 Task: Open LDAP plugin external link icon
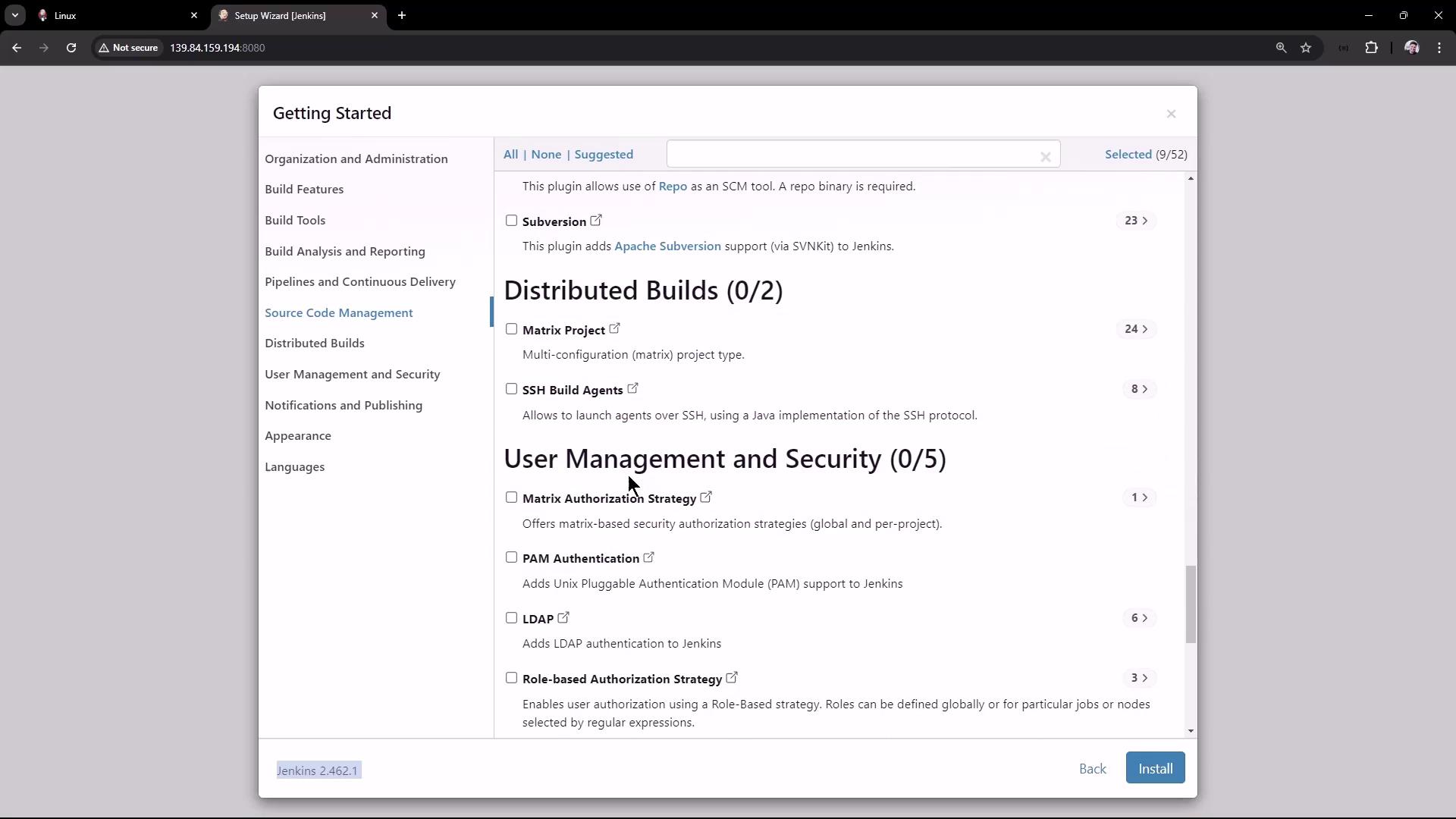click(x=563, y=618)
